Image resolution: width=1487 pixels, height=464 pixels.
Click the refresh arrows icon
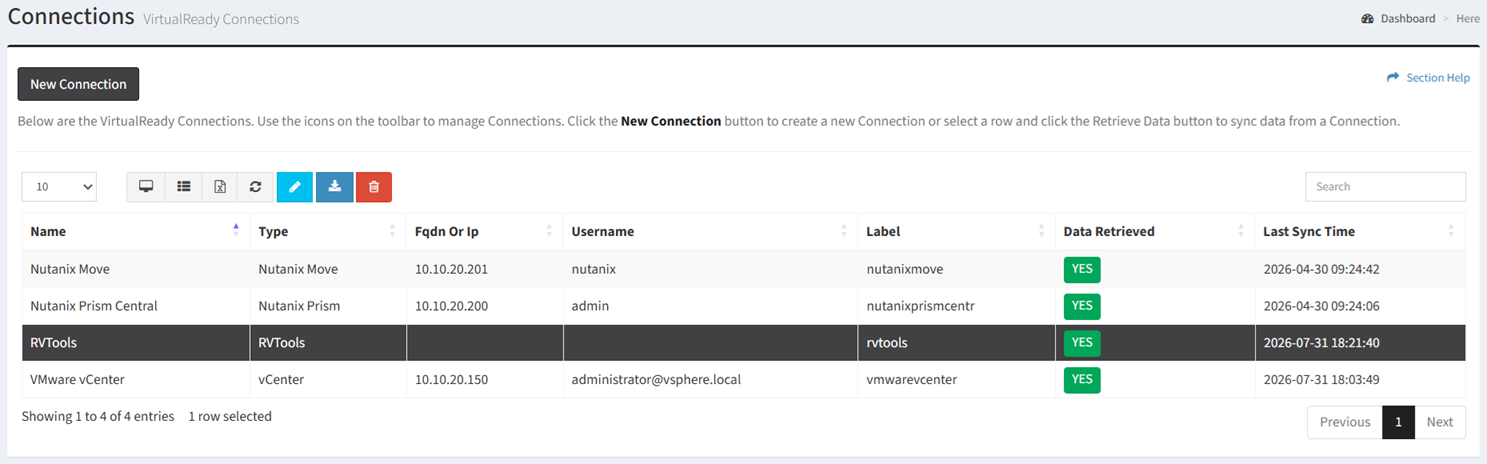pos(256,187)
